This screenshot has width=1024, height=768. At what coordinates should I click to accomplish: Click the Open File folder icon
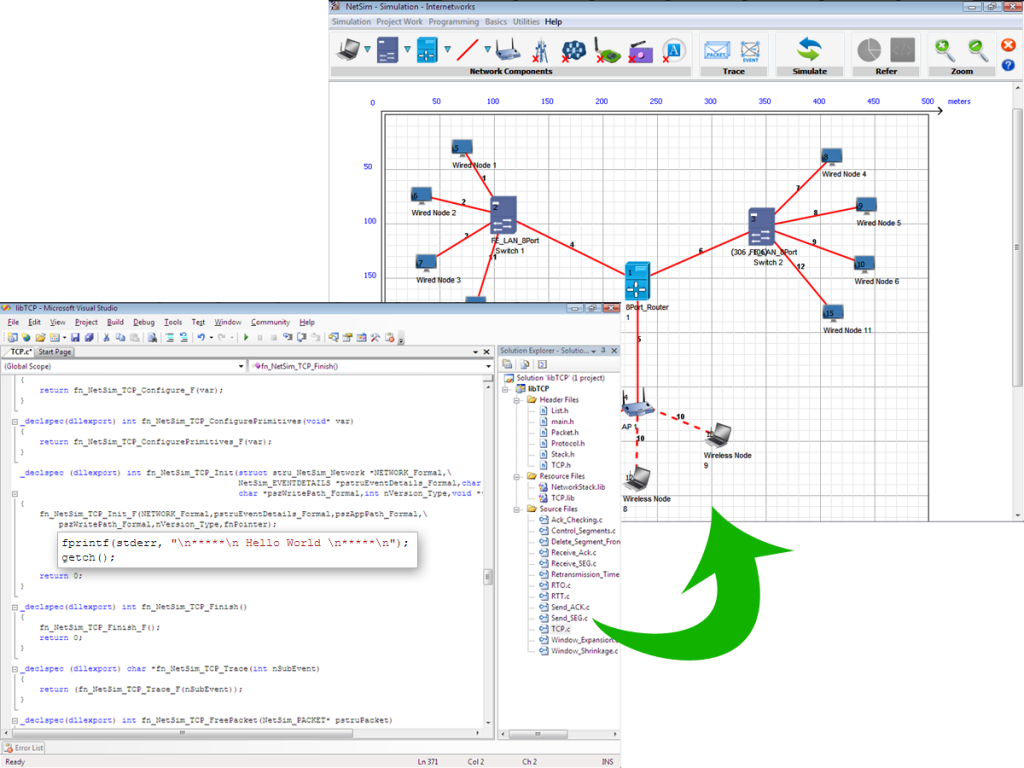pos(40,338)
